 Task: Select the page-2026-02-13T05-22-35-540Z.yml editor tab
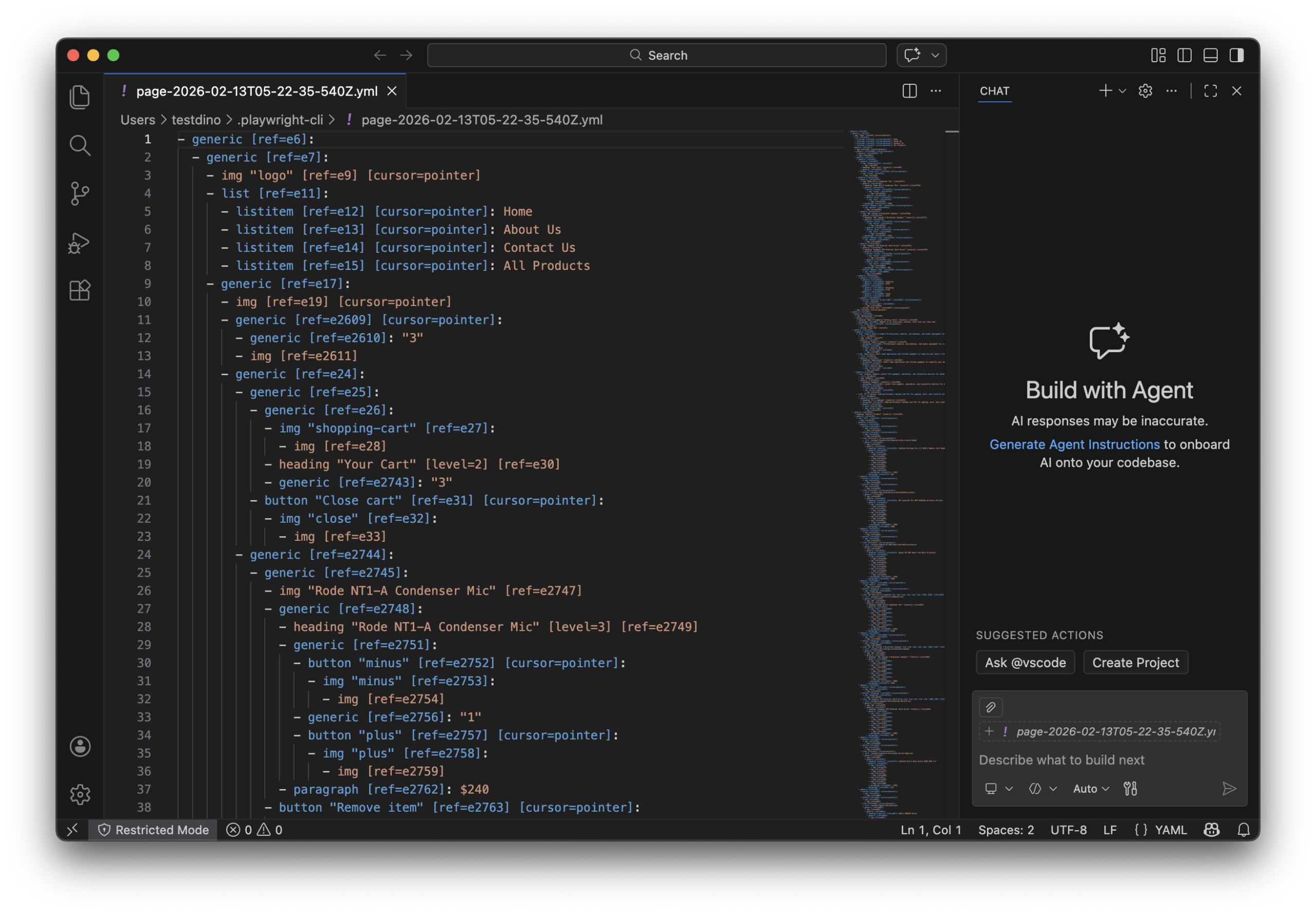pyautogui.click(x=256, y=91)
